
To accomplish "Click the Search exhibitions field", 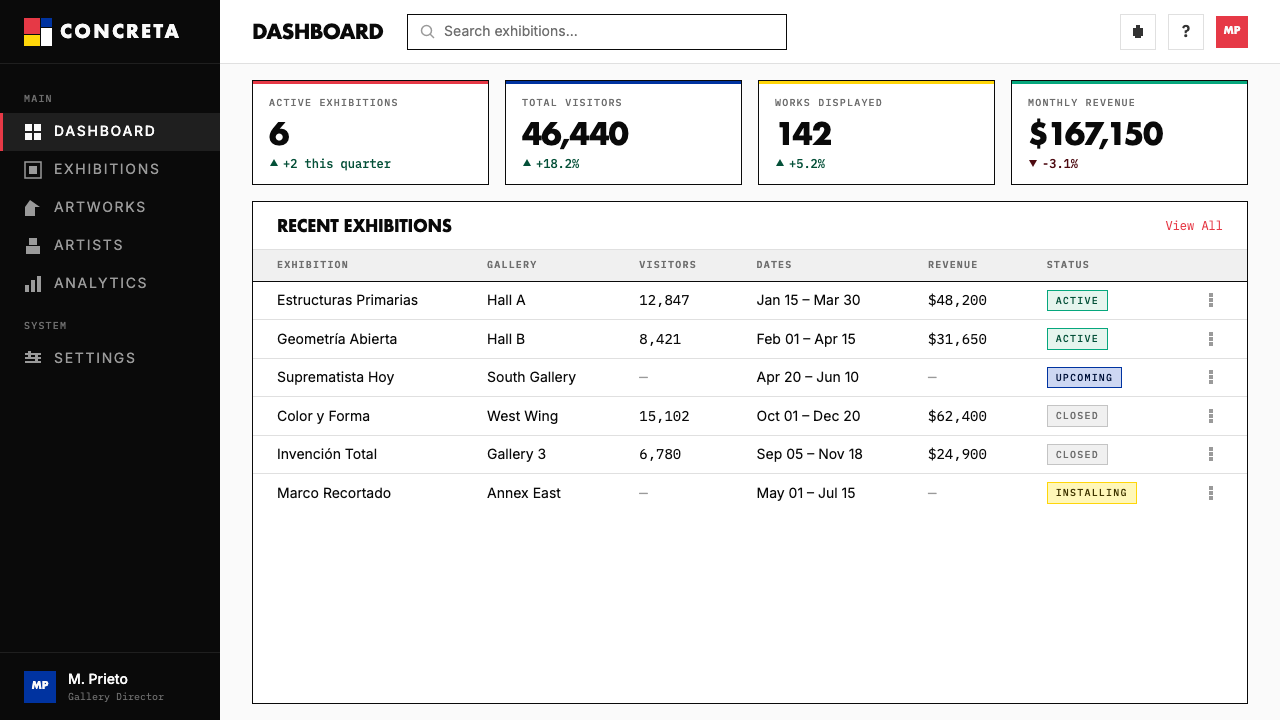I will point(597,32).
